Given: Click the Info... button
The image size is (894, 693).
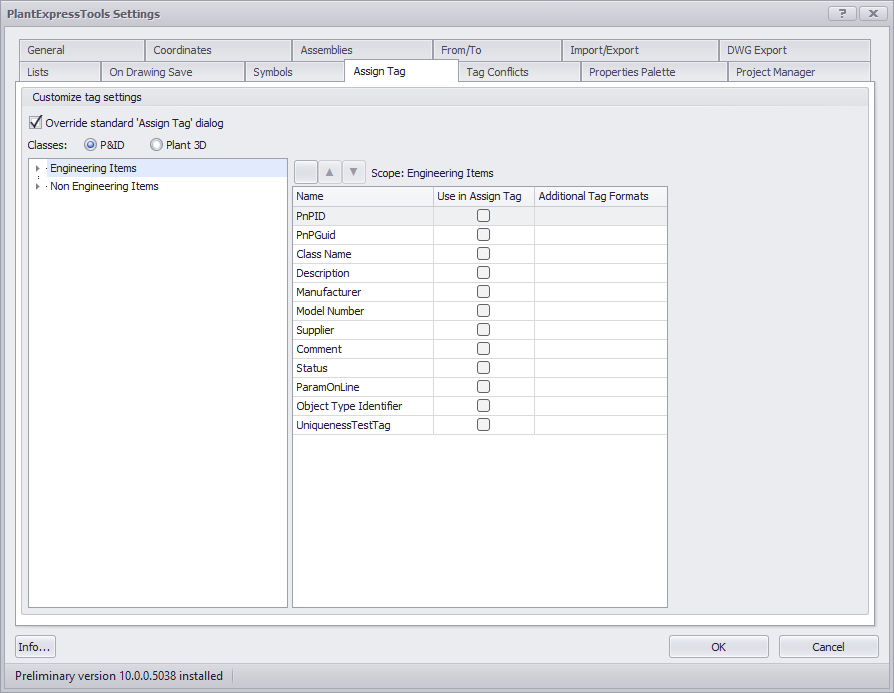Looking at the screenshot, I should click(35, 647).
